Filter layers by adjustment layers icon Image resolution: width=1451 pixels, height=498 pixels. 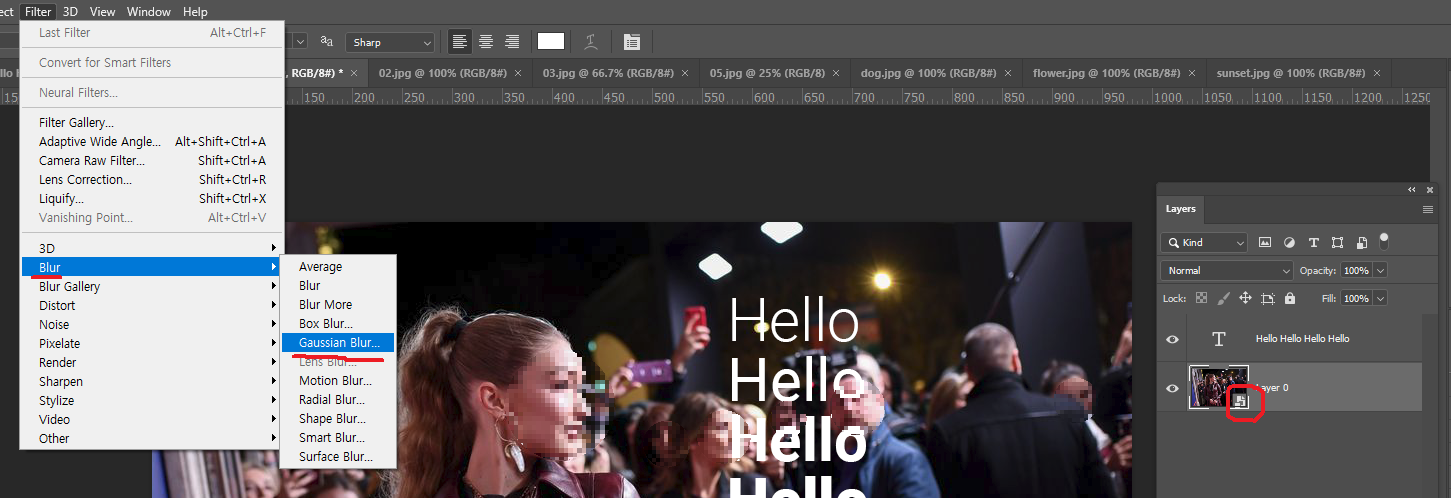pyautogui.click(x=1289, y=242)
